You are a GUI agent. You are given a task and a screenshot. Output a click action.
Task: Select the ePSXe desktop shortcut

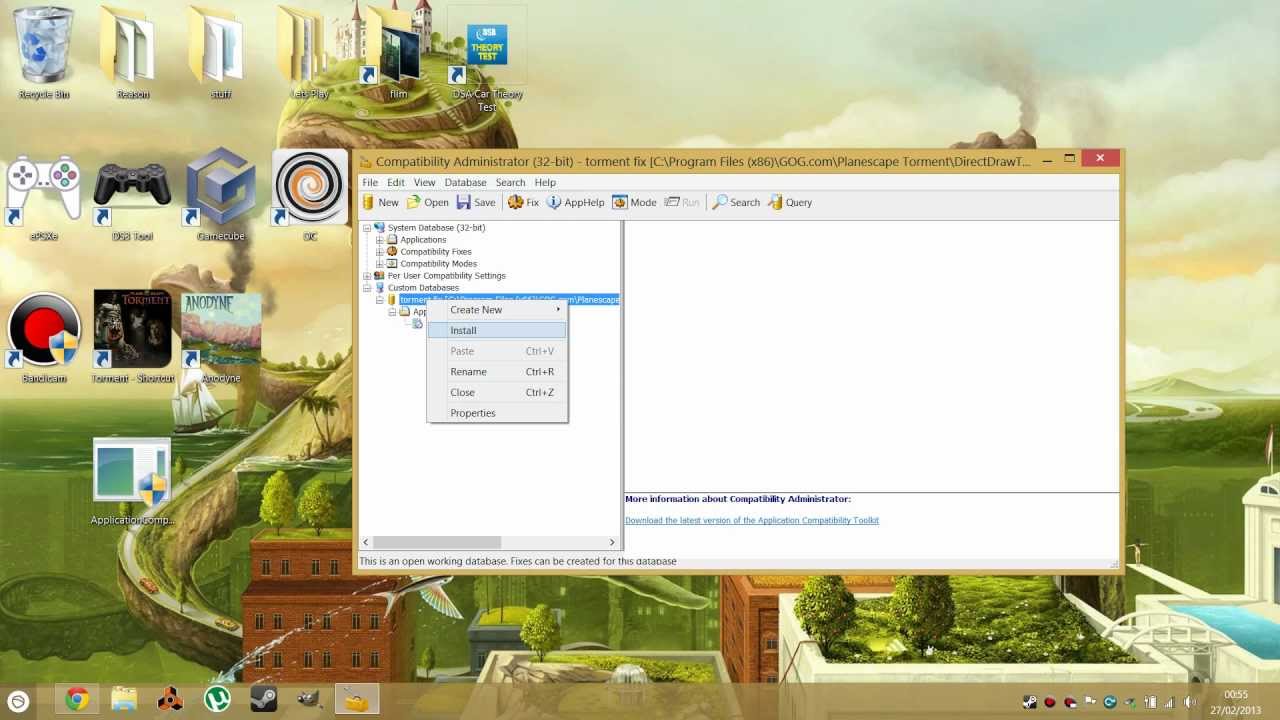44,196
